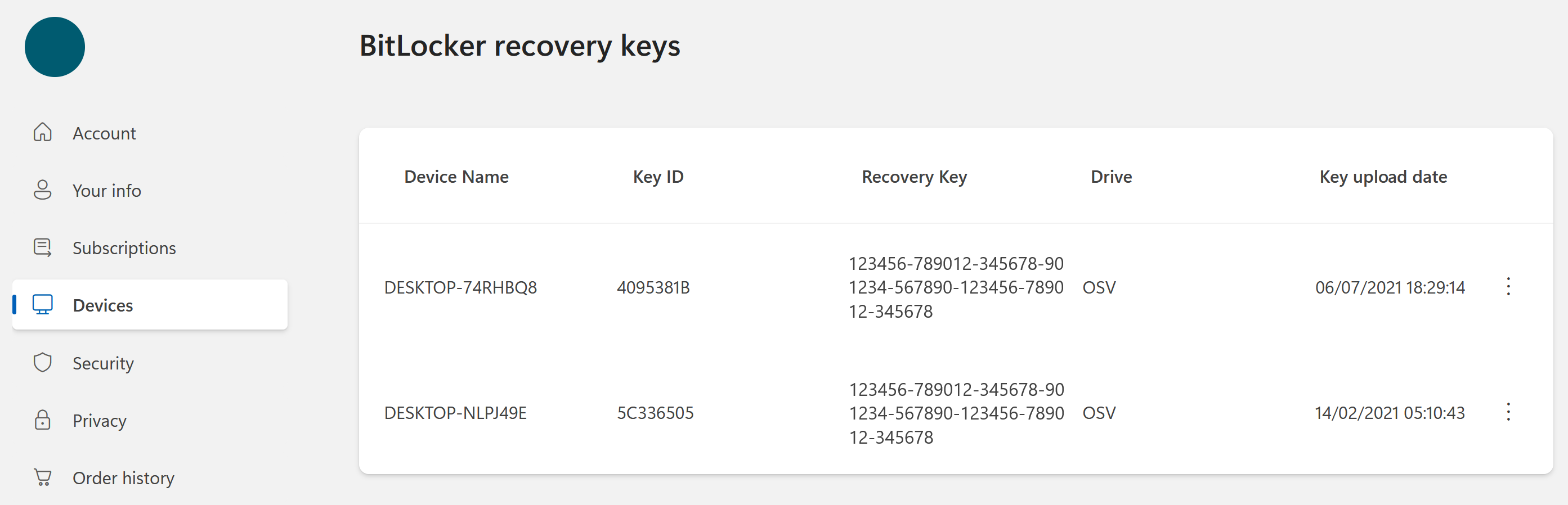This screenshot has height=505, width=1568.
Task: Open options menu for DESKTOP-74RHBQ8
Action: point(1509,287)
